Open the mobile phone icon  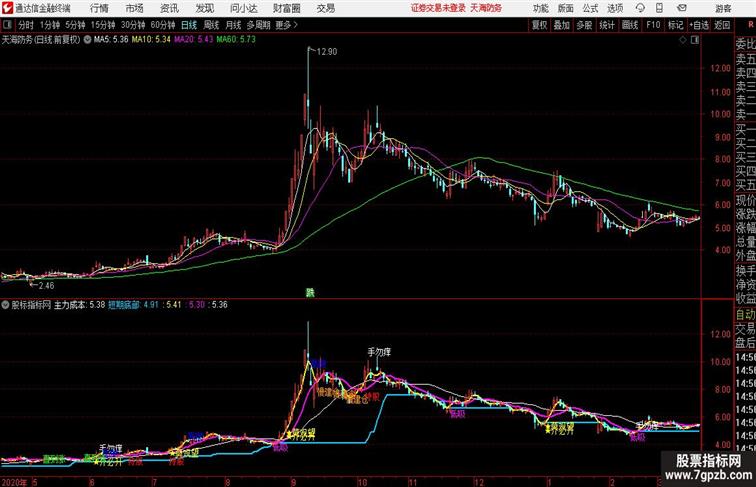tap(660, 8)
